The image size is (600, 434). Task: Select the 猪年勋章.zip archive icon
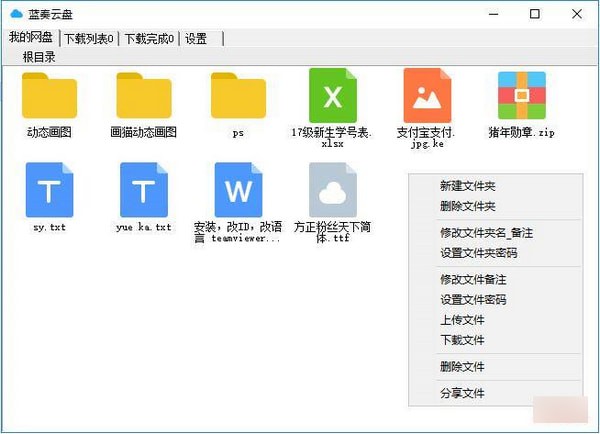[x=521, y=95]
